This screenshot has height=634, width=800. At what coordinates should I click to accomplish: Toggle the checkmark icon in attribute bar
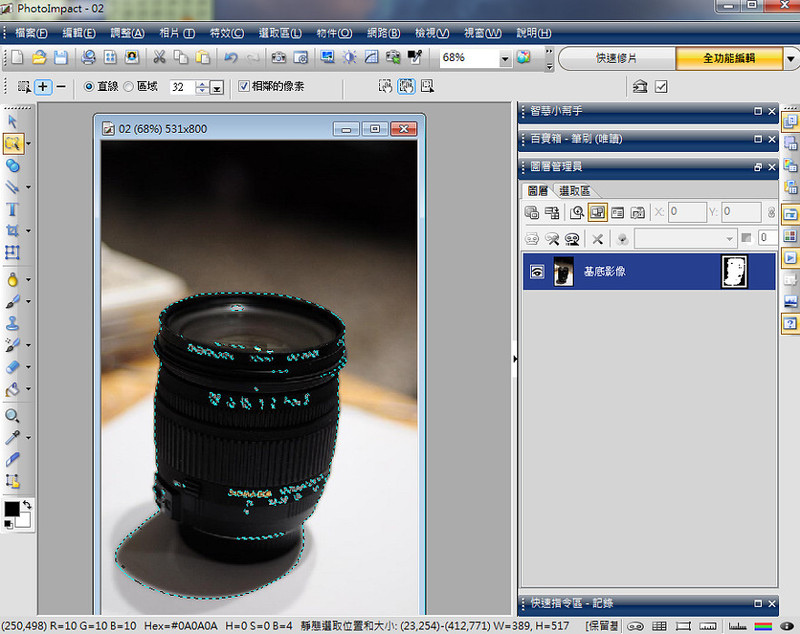coord(661,87)
